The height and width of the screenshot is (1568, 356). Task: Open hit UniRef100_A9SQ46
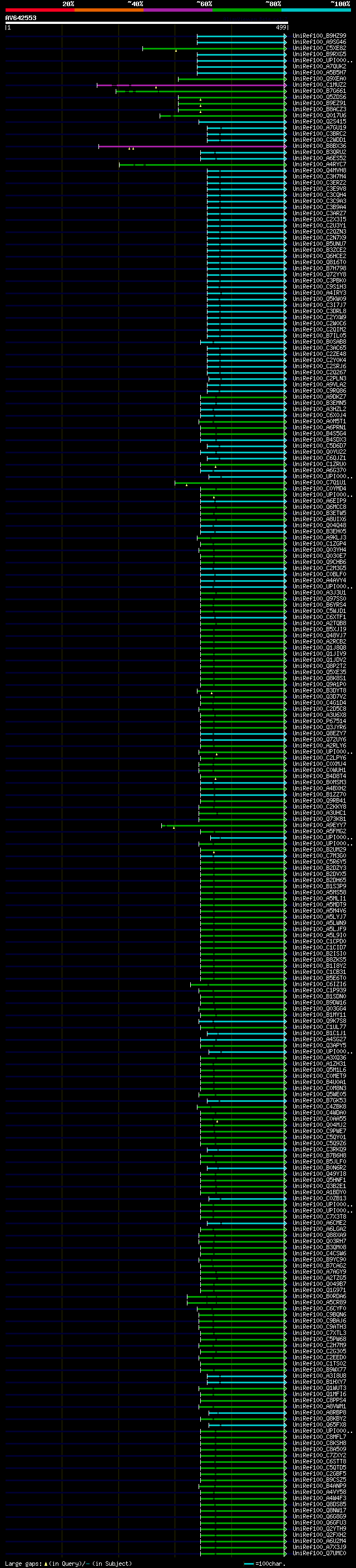pos(319,42)
